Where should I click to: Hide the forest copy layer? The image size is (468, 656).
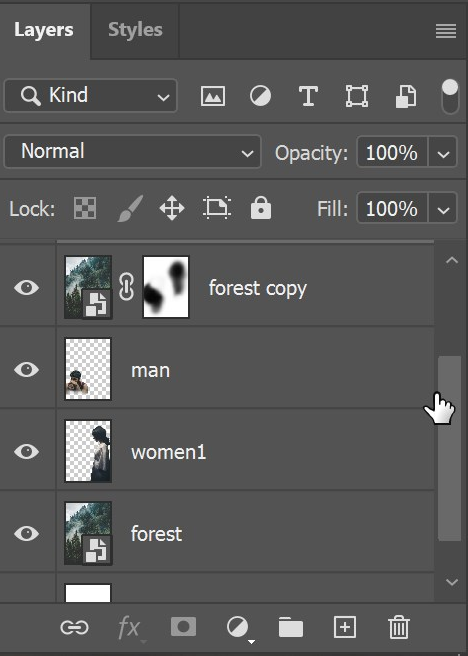[x=26, y=287]
